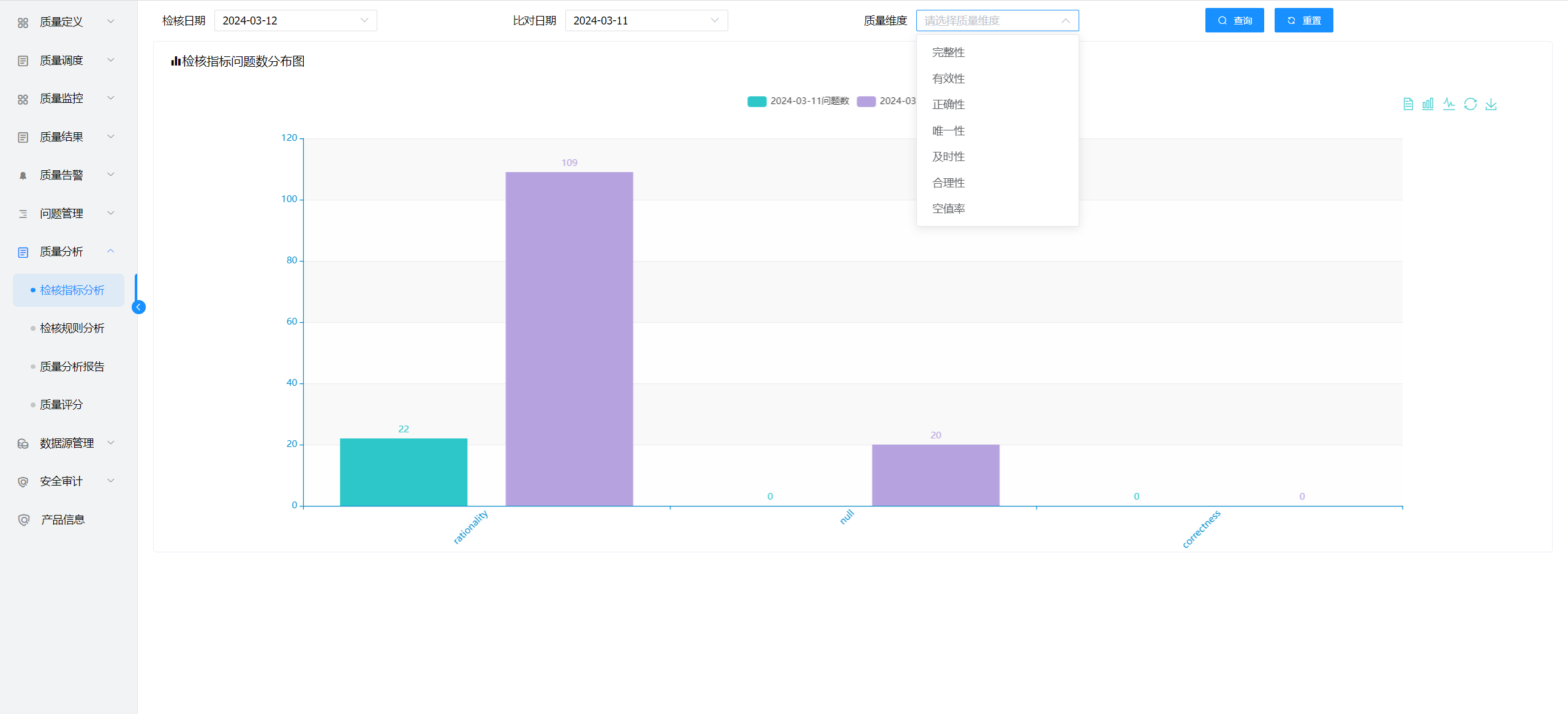Switch chart to line type icon
1568x714 pixels.
click(x=1449, y=104)
